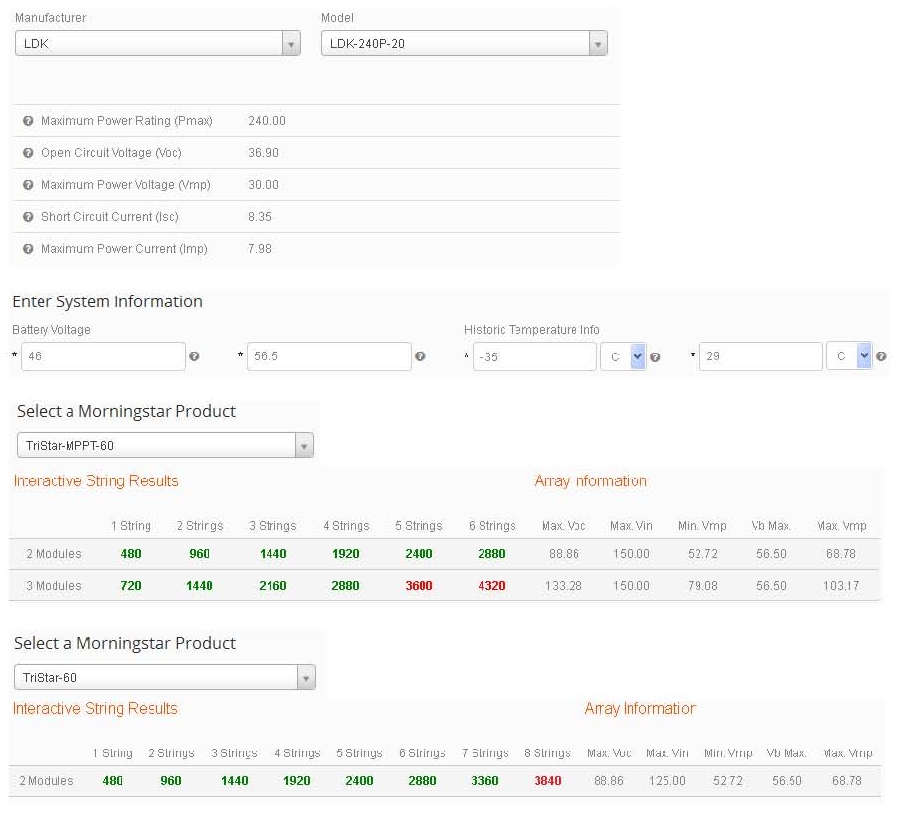Open product dropdown showing TriStar-MPPT-60

pos(165,445)
